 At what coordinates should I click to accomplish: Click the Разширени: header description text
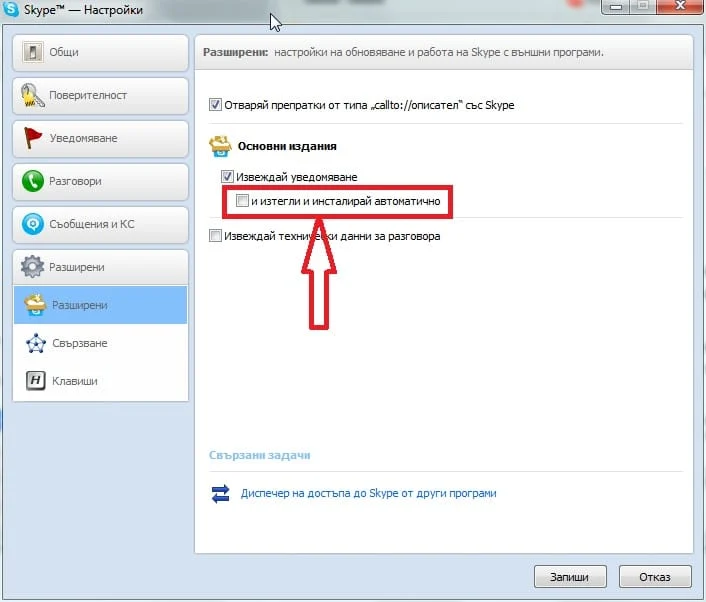403,52
